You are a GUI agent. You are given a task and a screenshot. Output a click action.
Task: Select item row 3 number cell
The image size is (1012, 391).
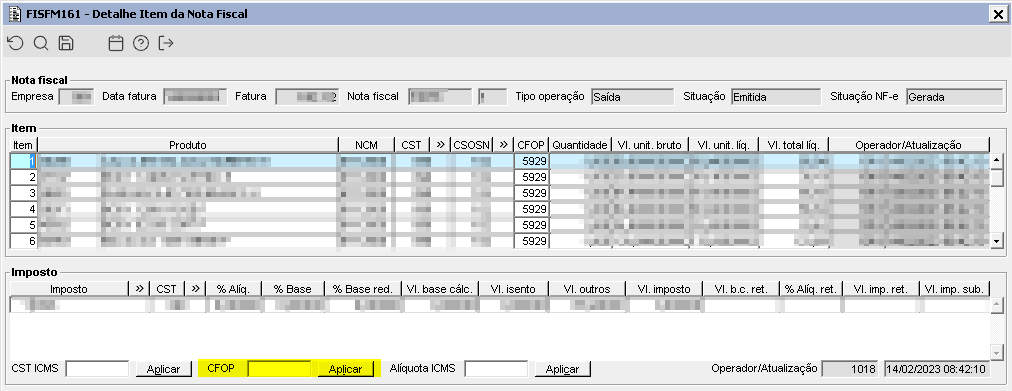pyautogui.click(x=24, y=193)
